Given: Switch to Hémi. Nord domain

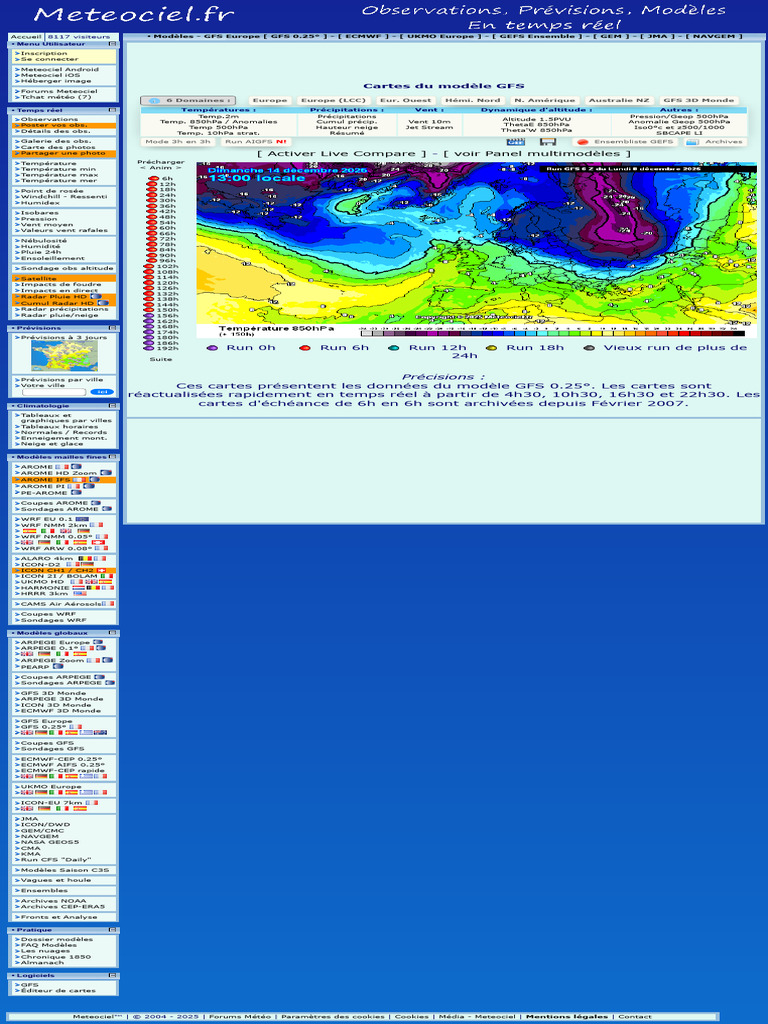Looking at the screenshot, I should click(x=473, y=101).
